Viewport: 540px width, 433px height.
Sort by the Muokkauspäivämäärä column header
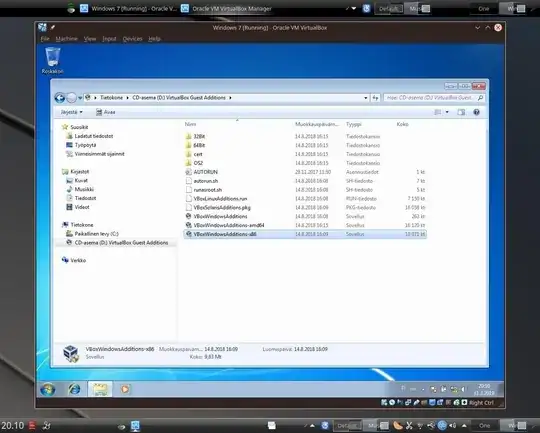pos(316,124)
